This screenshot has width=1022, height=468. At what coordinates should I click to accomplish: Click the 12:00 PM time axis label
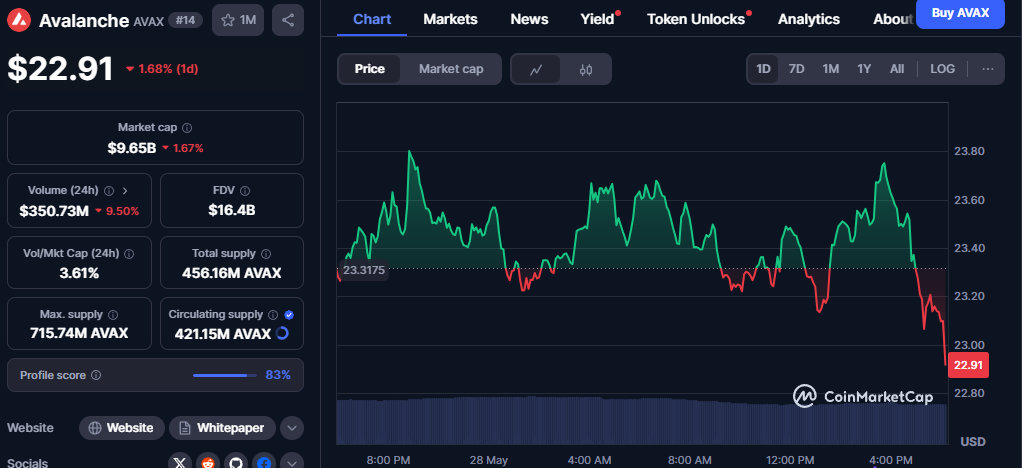pos(790,460)
